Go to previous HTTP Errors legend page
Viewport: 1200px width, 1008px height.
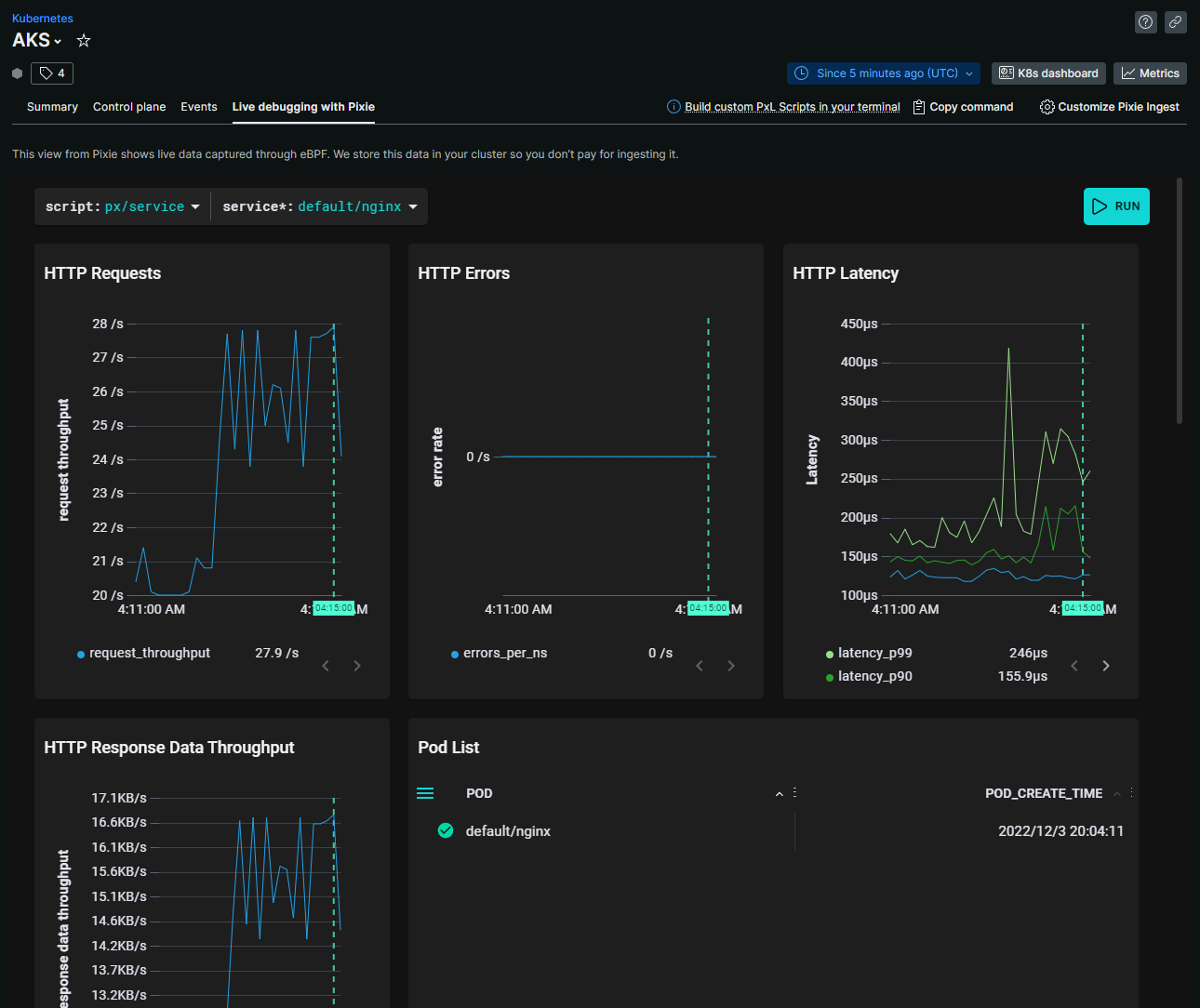point(700,666)
